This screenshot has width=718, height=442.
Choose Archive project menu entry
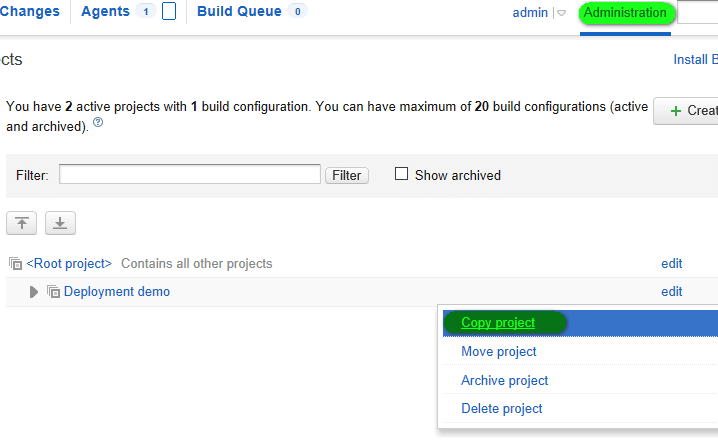tap(504, 380)
